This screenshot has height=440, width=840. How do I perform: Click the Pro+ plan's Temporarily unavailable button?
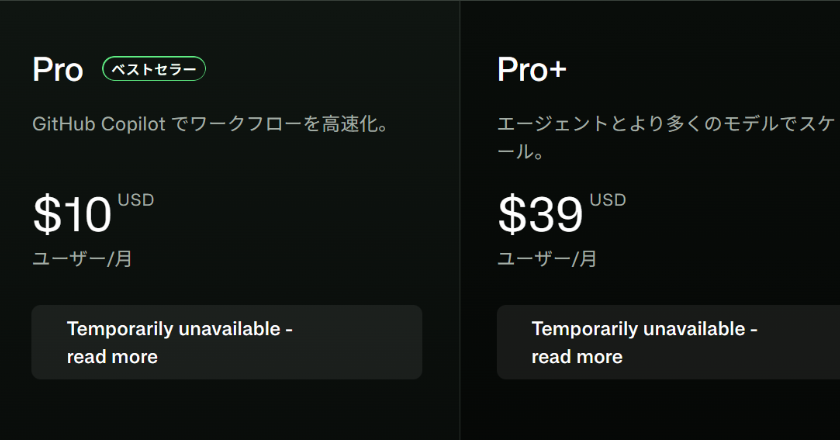point(668,342)
